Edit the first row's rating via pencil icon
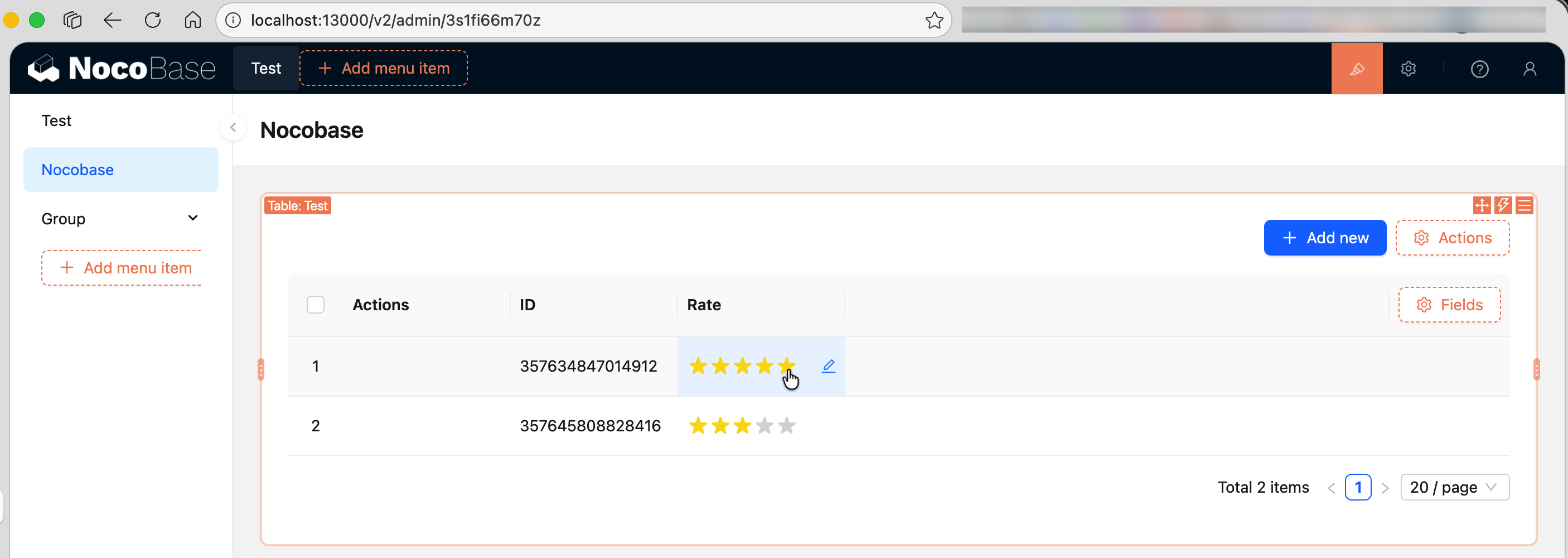 pos(829,365)
